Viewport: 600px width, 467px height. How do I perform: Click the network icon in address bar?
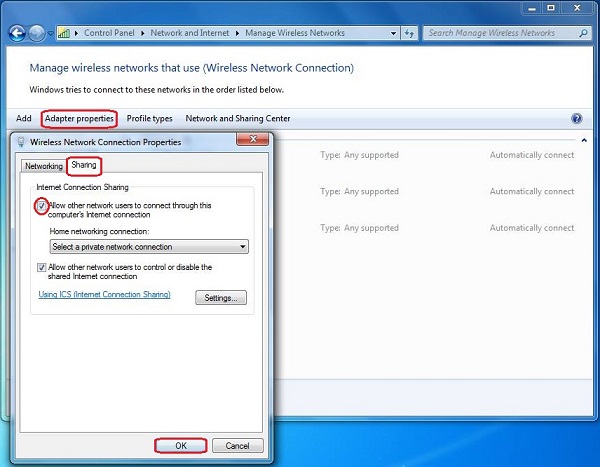click(x=65, y=33)
